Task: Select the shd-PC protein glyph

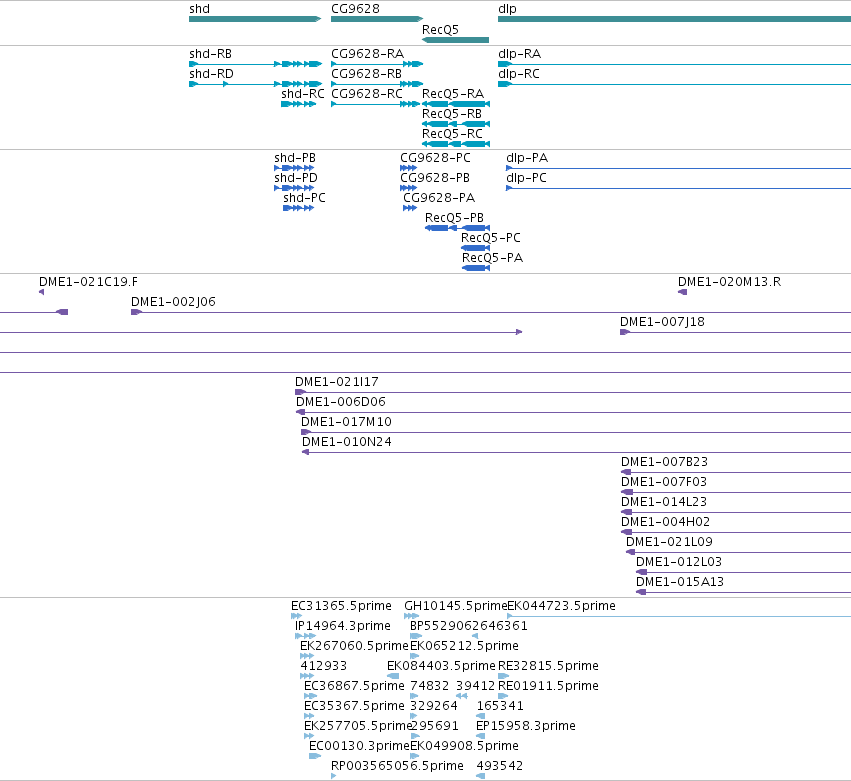Action: click(x=299, y=208)
